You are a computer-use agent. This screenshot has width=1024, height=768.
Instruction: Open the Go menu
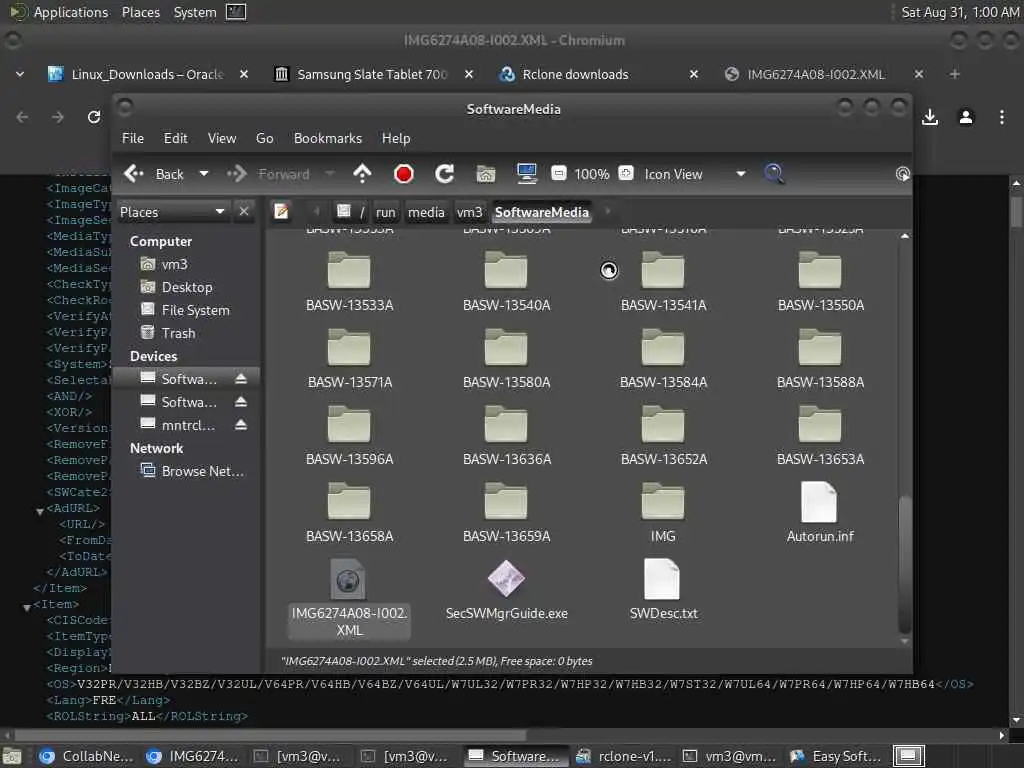[264, 138]
